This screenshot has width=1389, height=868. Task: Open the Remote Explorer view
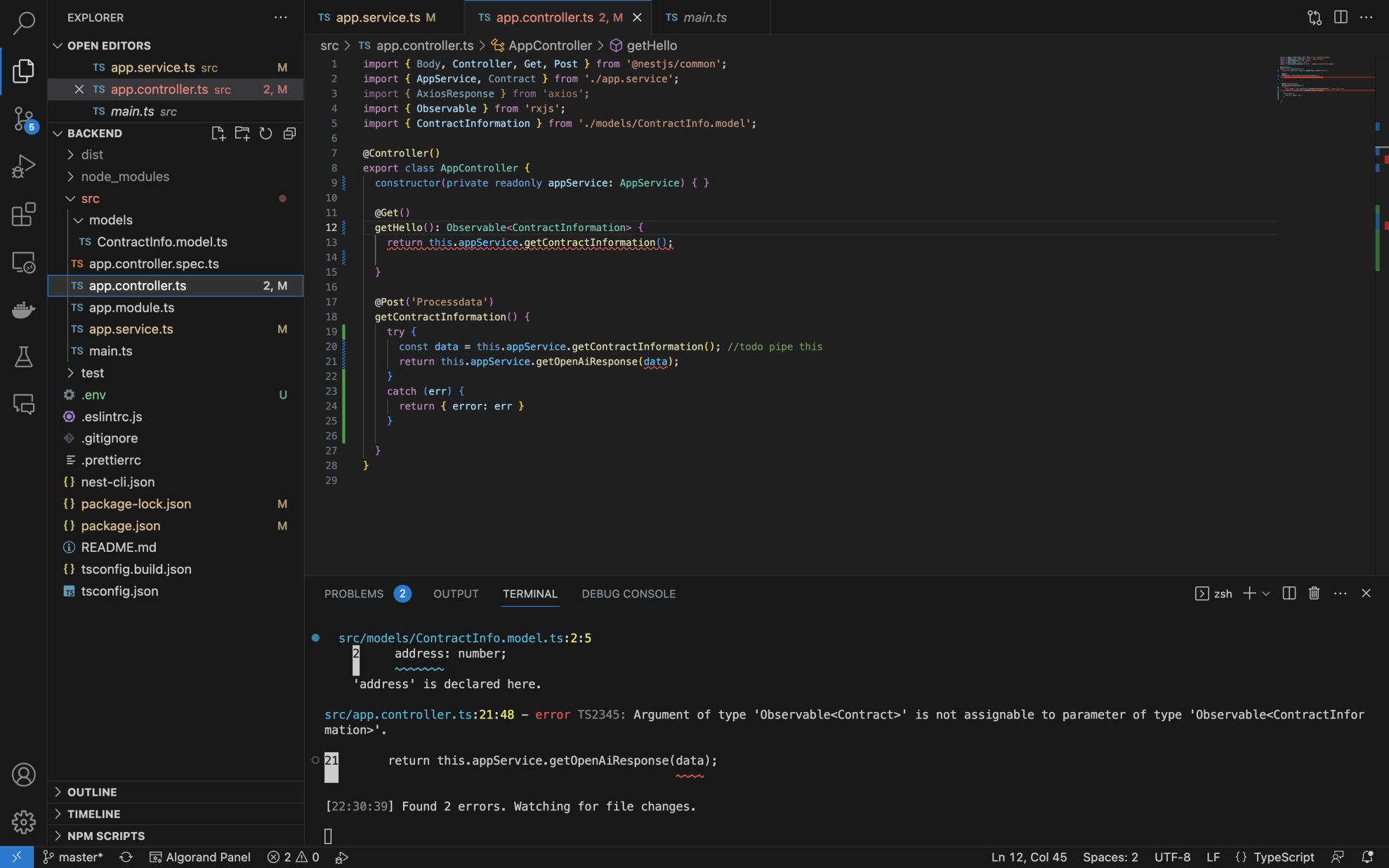pos(24,263)
